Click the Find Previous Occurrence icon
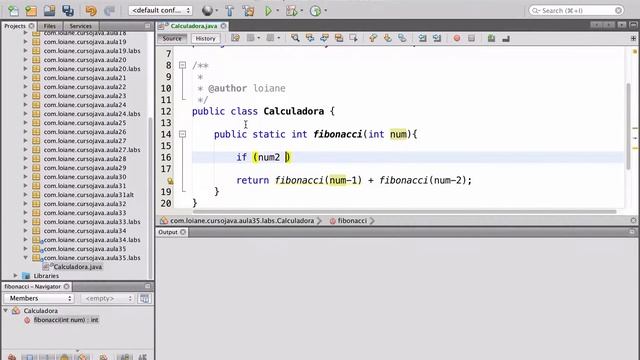The image size is (640, 360). click(x=310, y=38)
